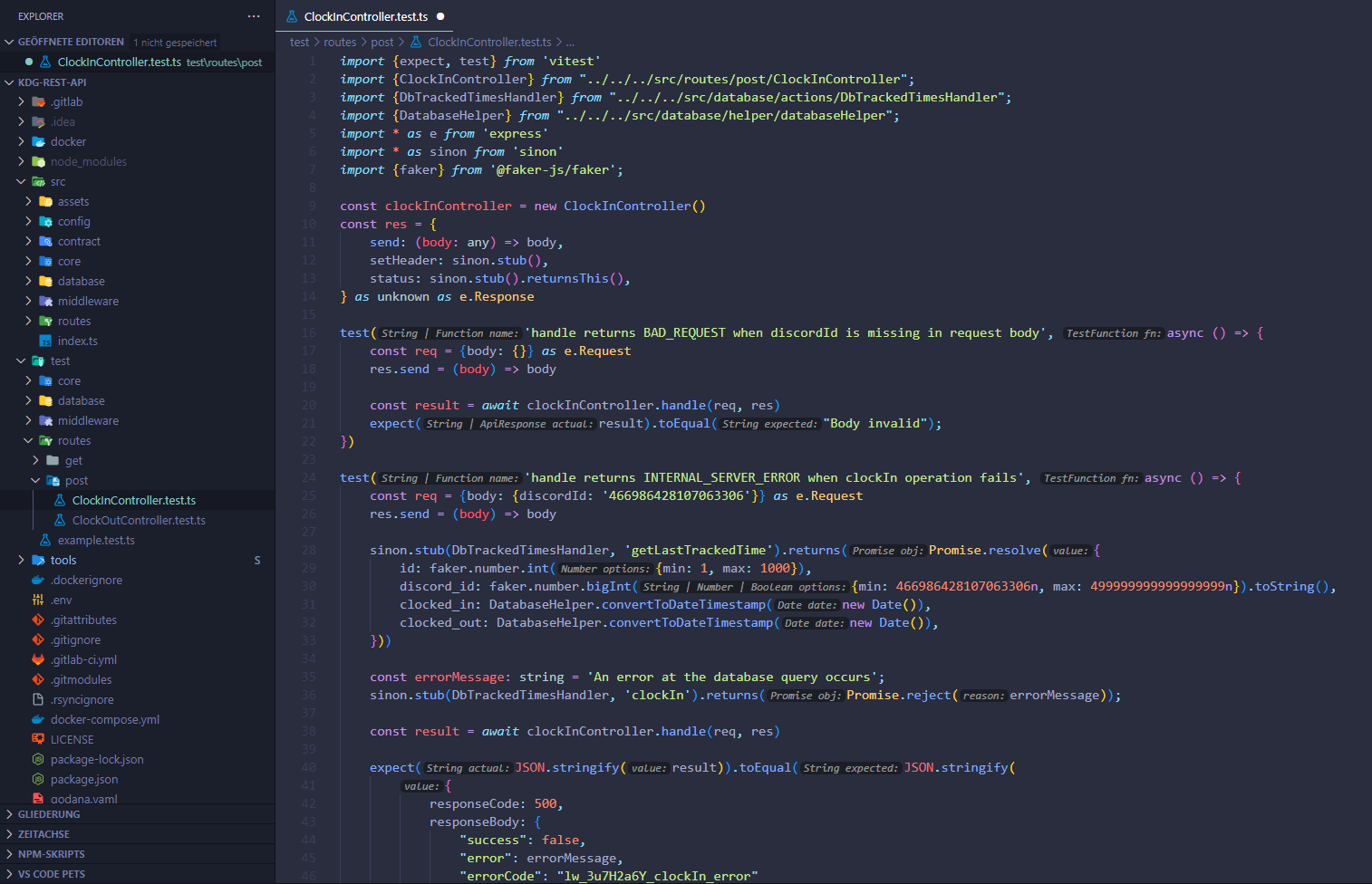Expand the NPM-SKRIPTS section

(51, 854)
